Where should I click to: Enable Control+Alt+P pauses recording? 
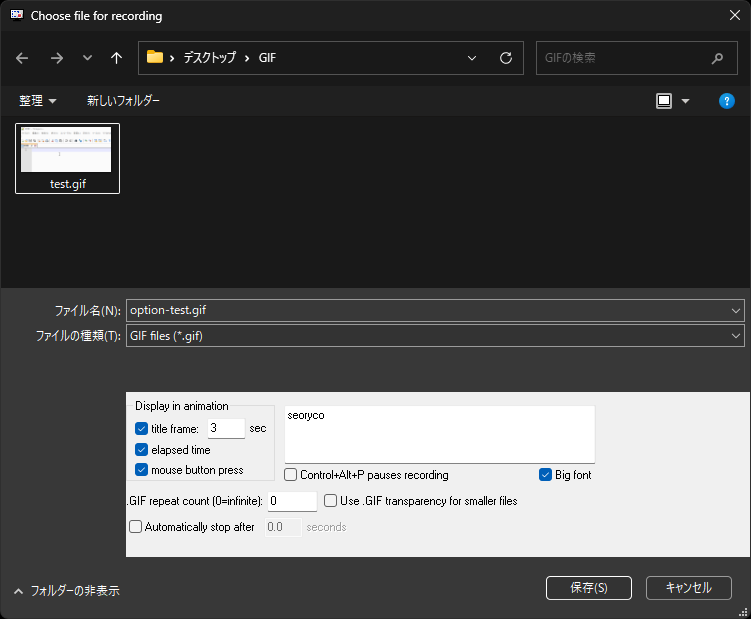coord(291,475)
